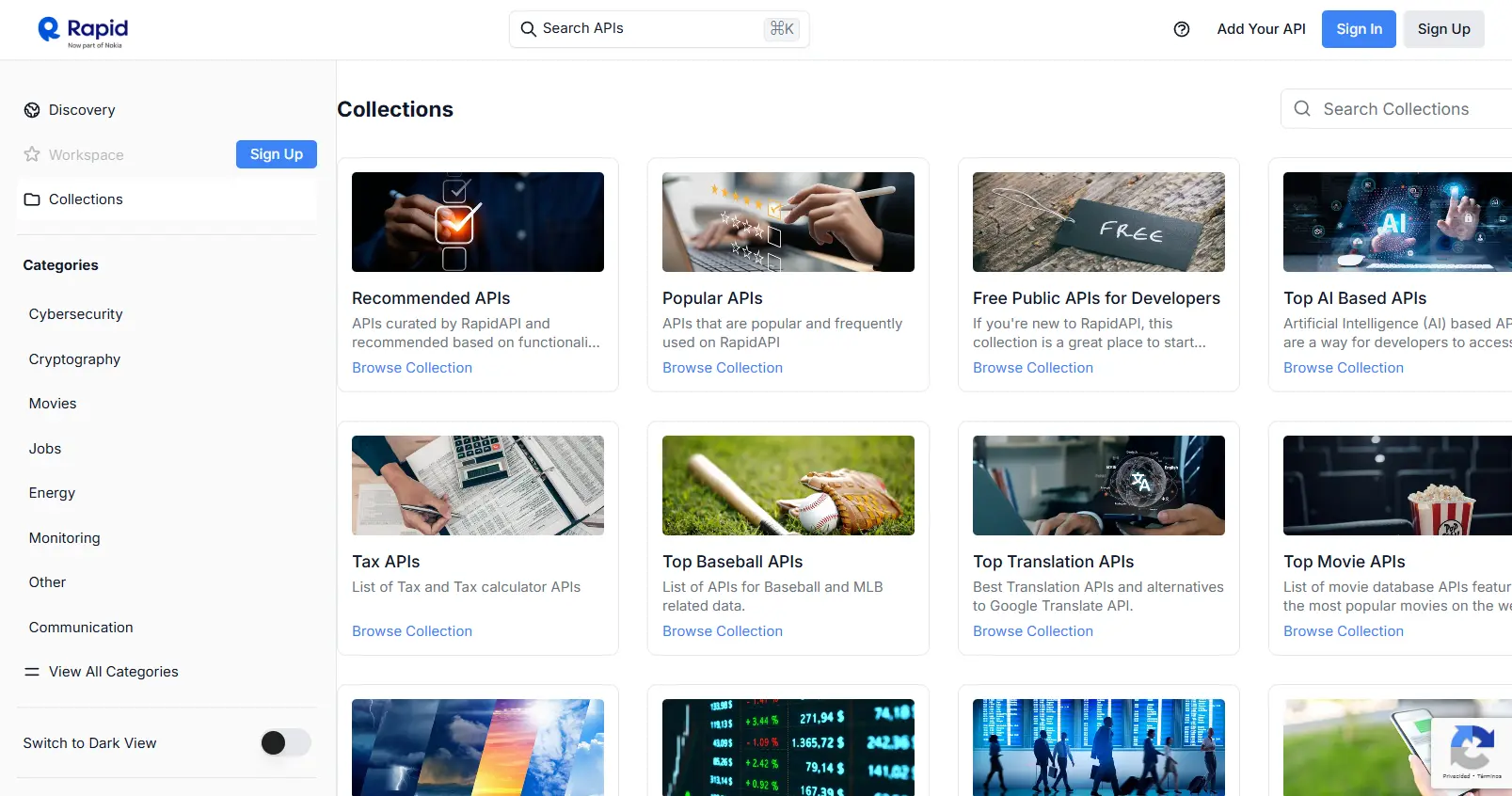Click Add Your API
Viewport: 1512px width, 796px height.
pos(1261,29)
